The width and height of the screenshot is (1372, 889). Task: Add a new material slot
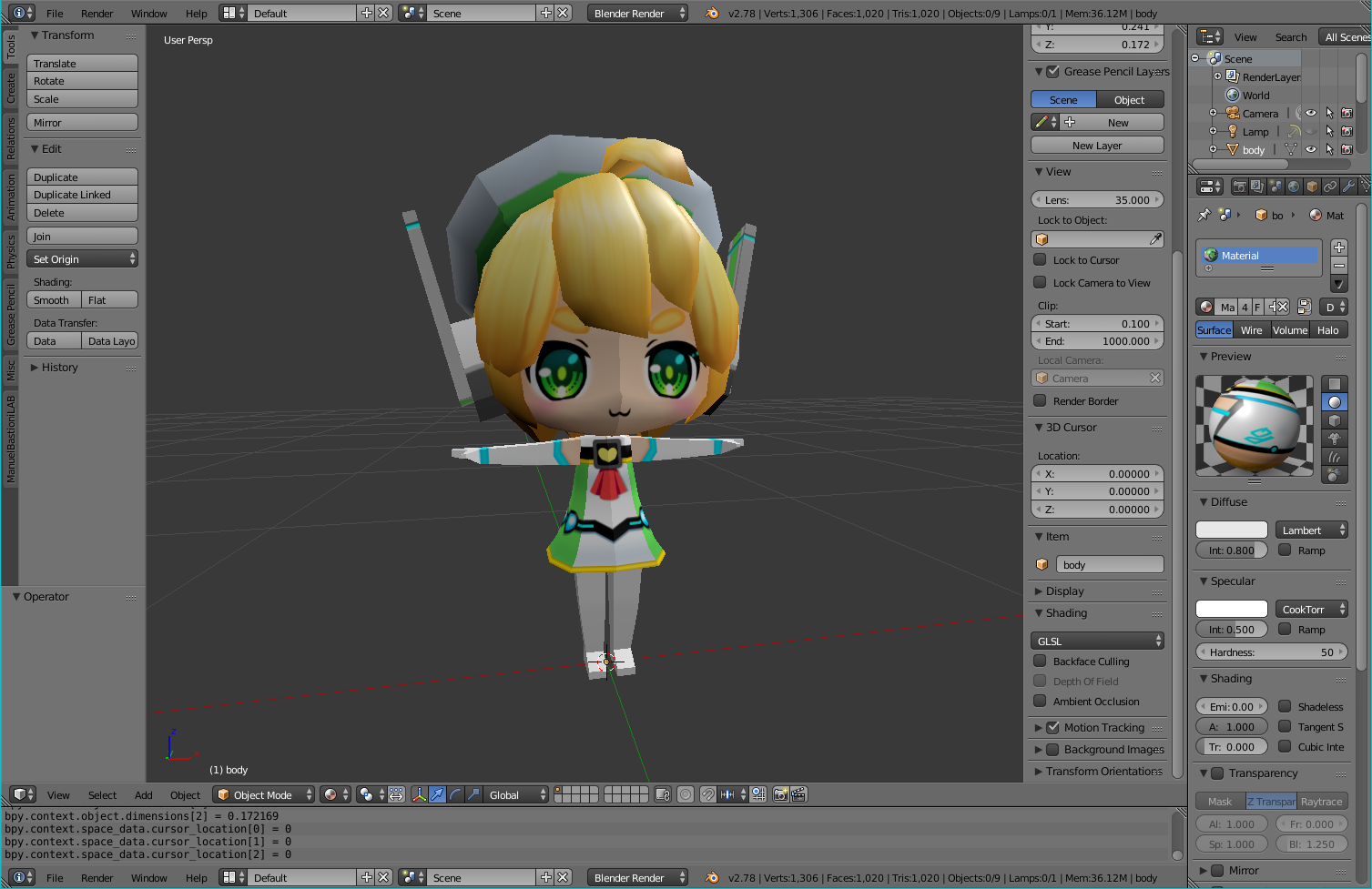click(x=1339, y=248)
